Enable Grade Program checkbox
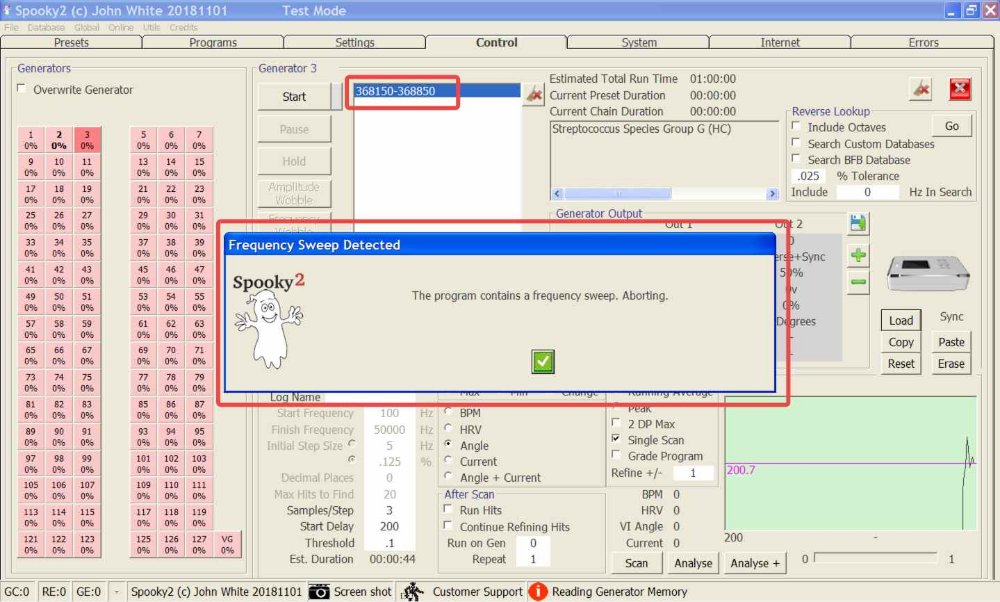Screen dimensions: 1000x602 click(x=616, y=455)
